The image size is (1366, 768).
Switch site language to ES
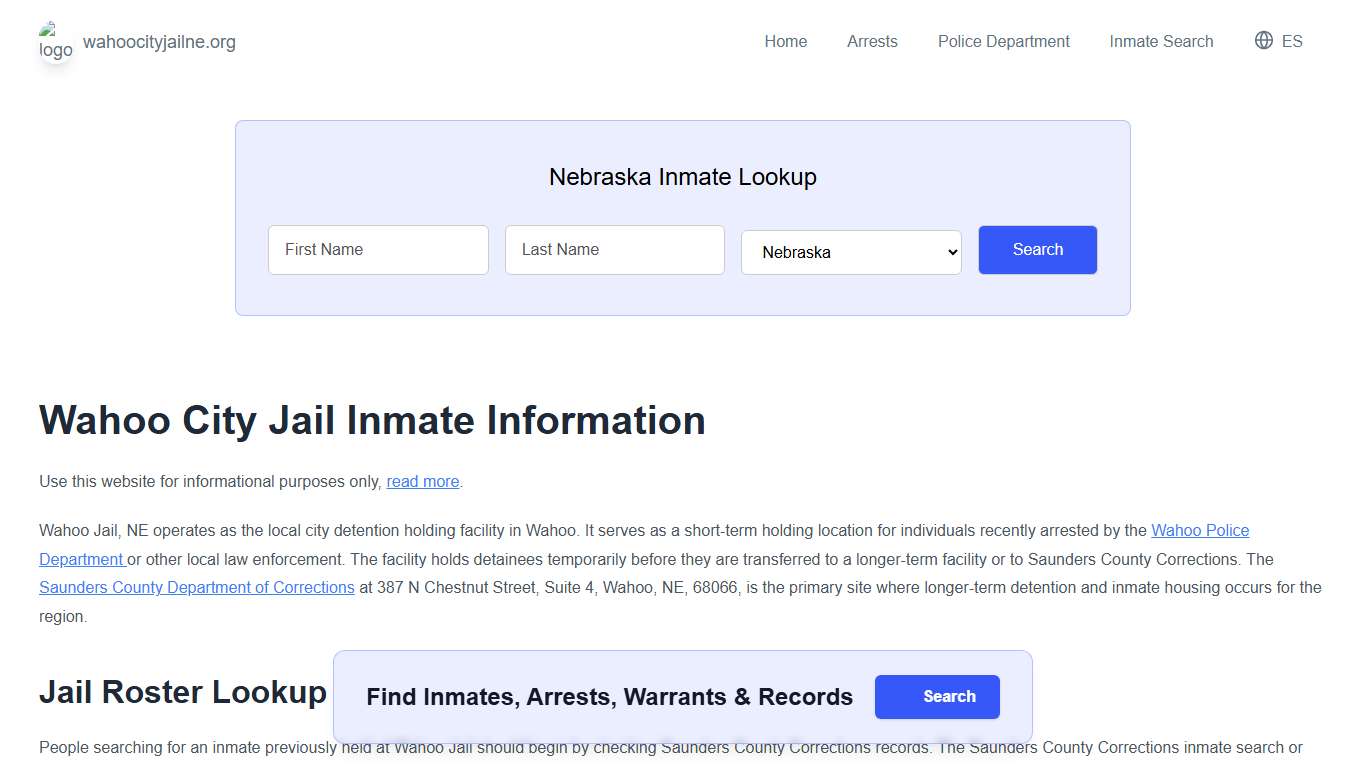click(x=1291, y=40)
